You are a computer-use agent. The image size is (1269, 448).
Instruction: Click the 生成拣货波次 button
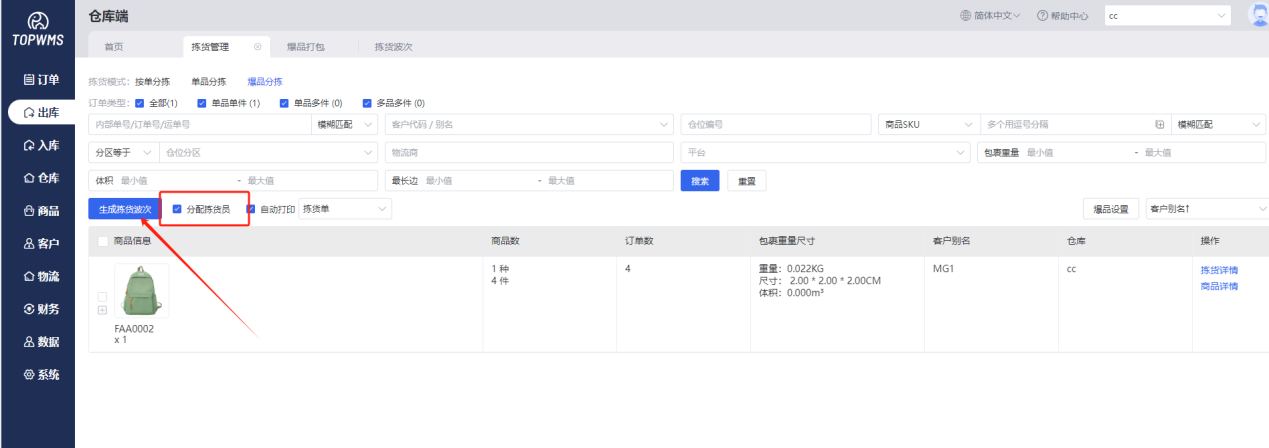pyautogui.click(x=125, y=209)
